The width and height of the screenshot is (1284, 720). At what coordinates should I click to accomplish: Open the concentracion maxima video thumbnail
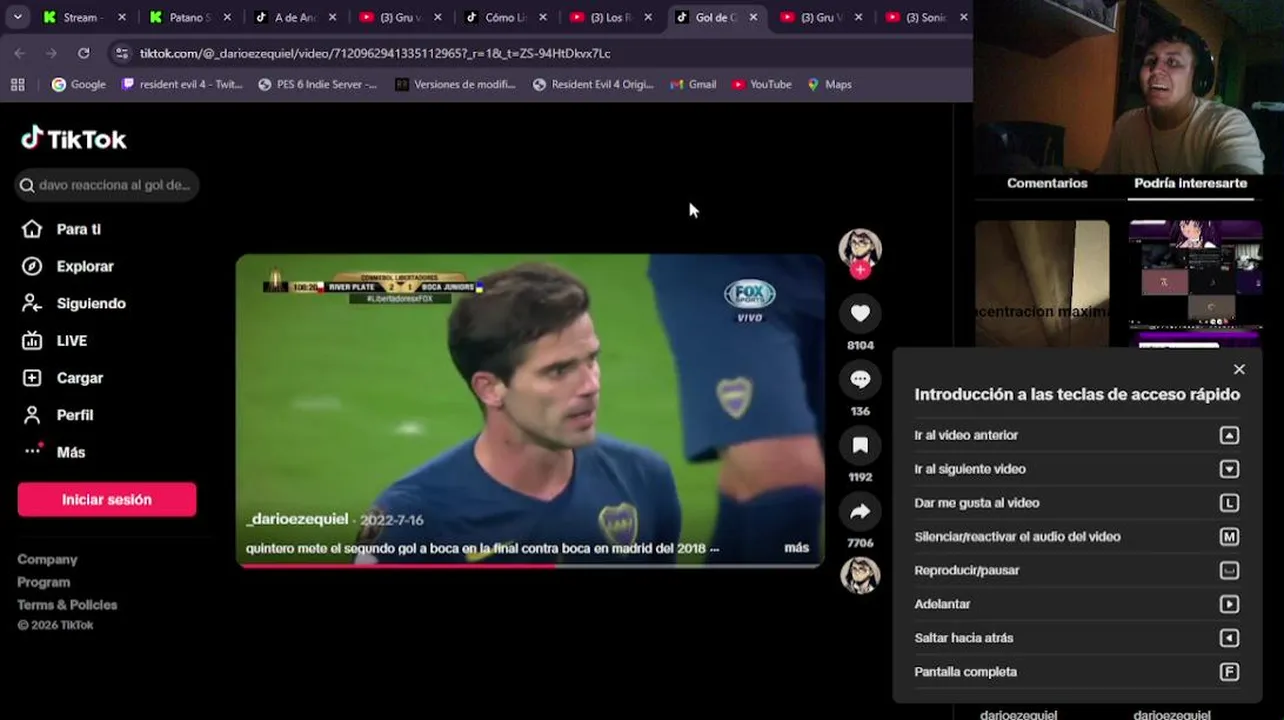(1042, 284)
